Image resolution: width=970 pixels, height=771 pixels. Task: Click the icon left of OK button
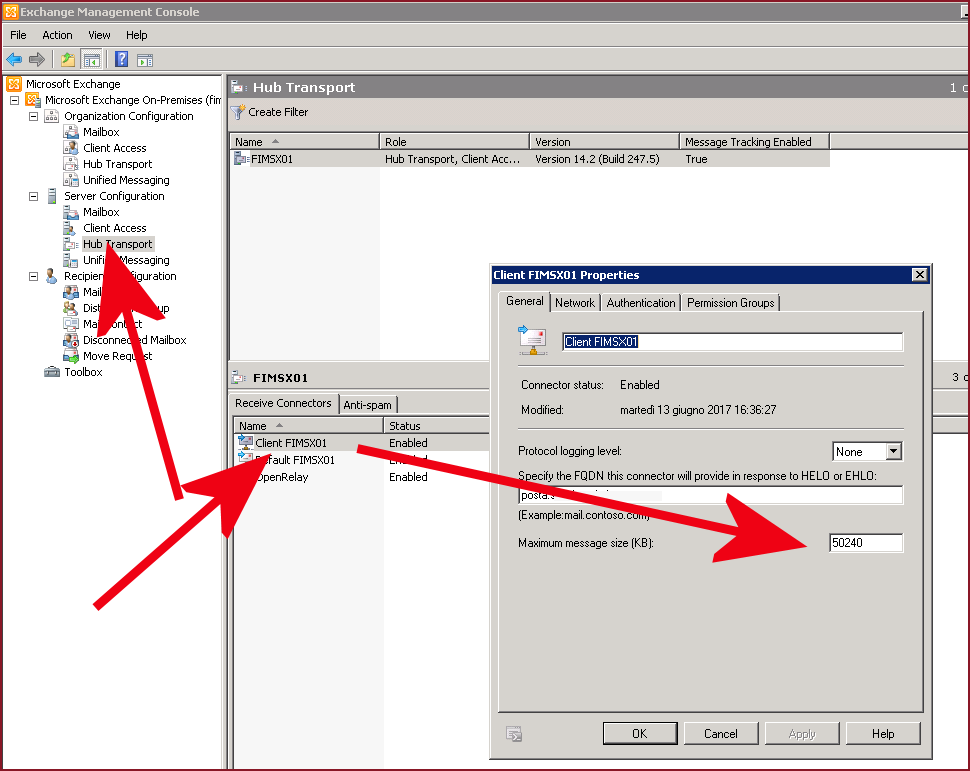click(x=514, y=734)
